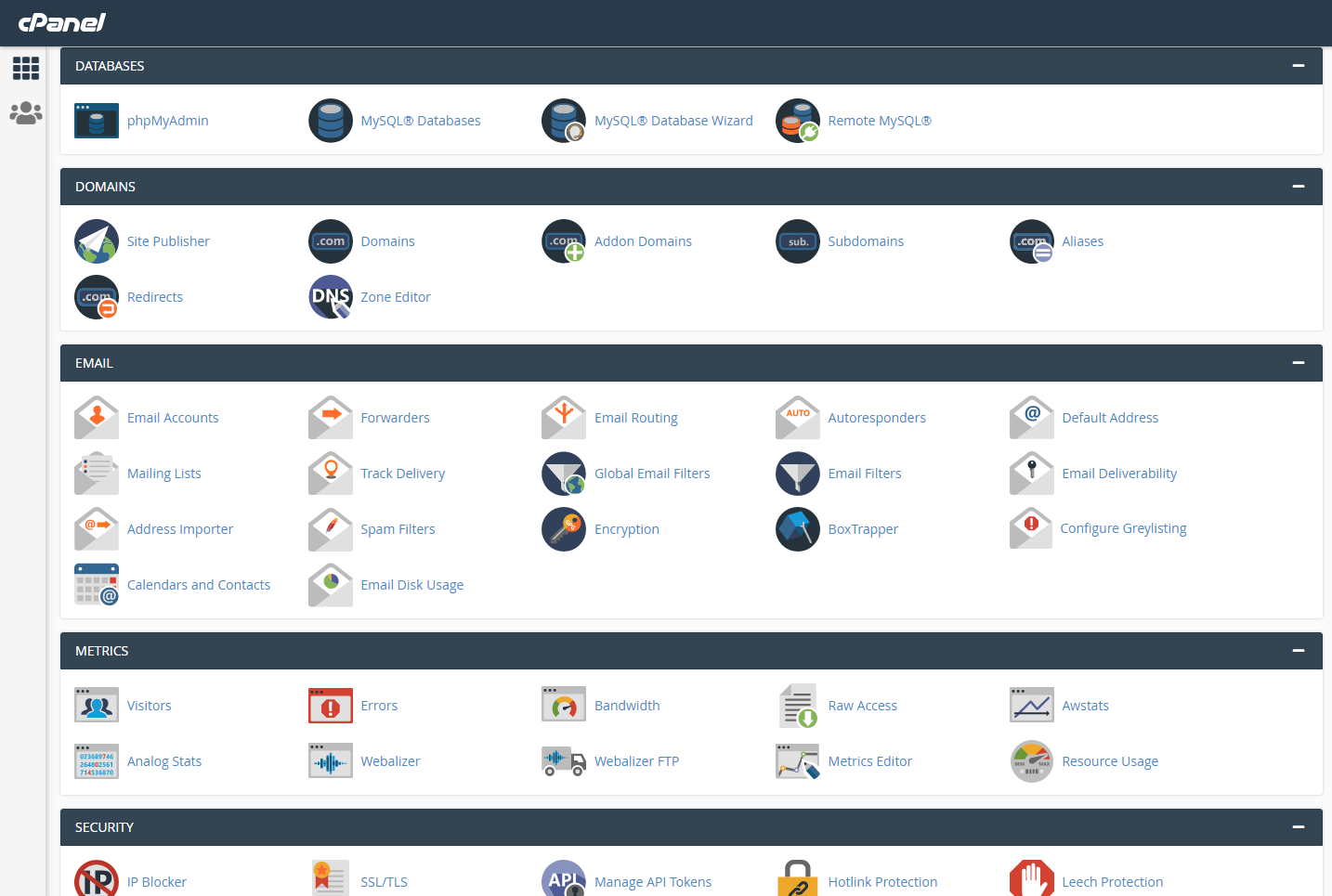The width and height of the screenshot is (1332, 896).
Task: Open the Bandwidth gauge icon
Action: 564,705
